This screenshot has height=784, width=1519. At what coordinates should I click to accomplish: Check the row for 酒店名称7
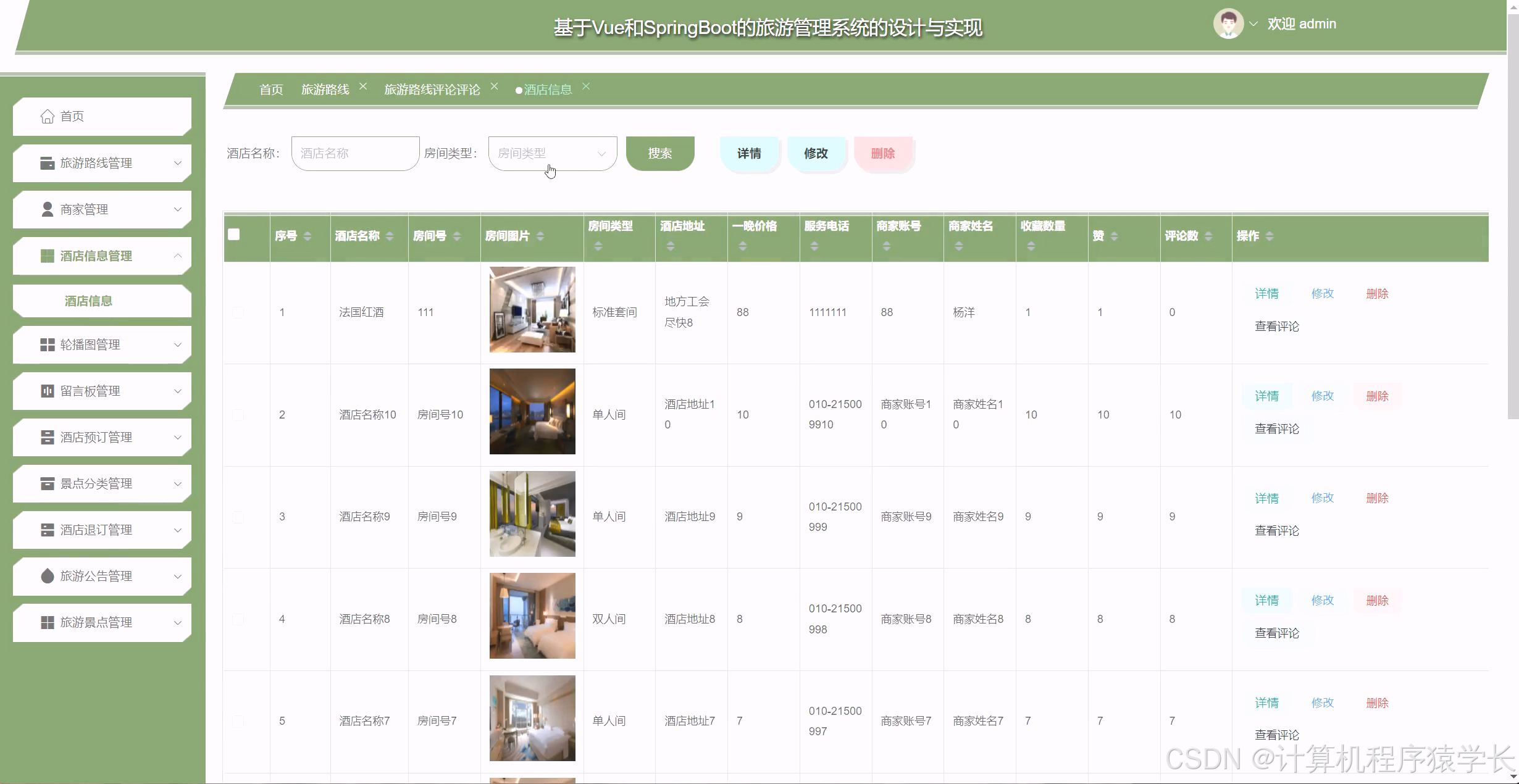238,721
